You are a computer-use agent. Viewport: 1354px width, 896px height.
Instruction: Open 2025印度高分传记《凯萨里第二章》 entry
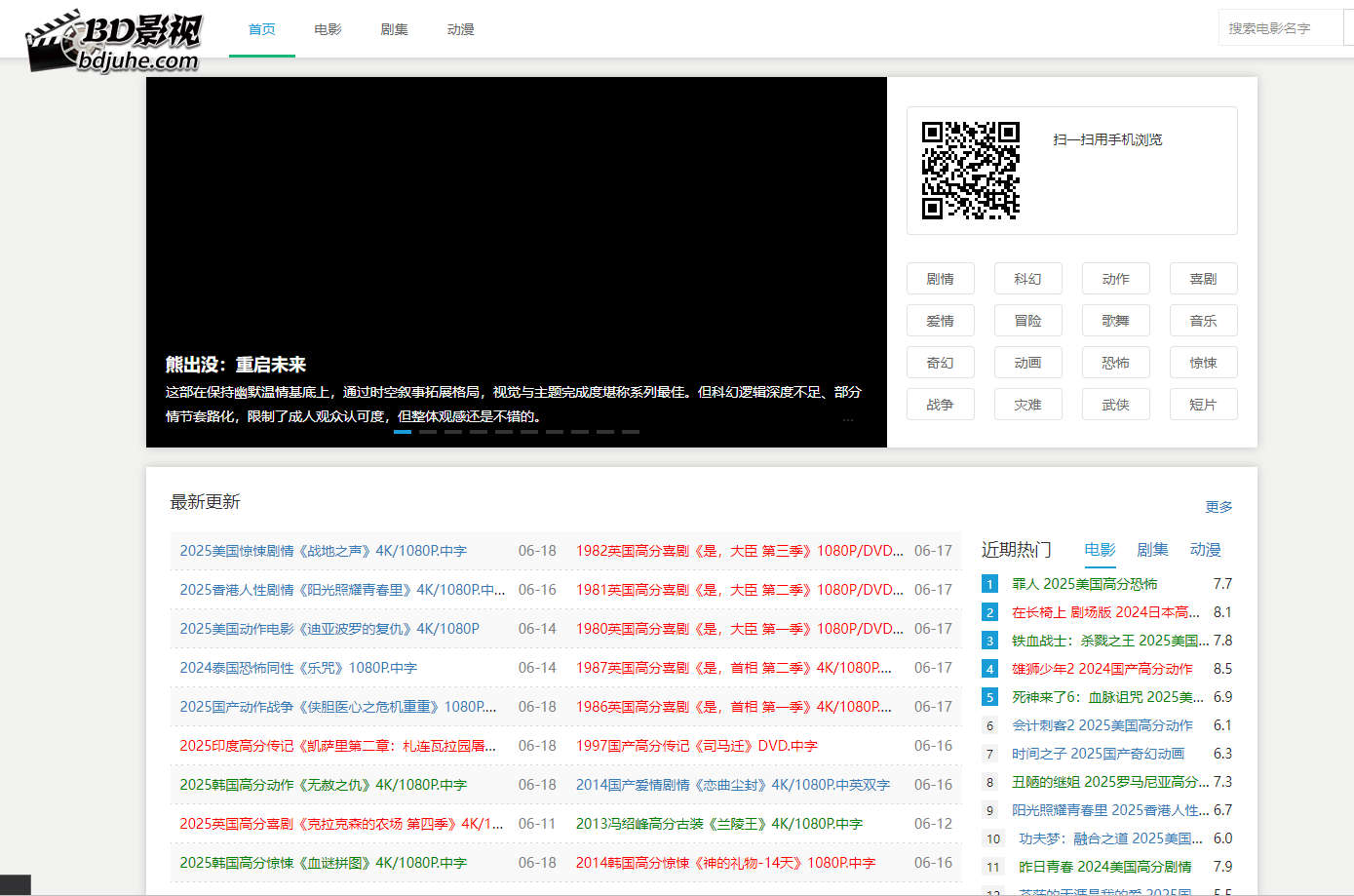click(x=338, y=746)
